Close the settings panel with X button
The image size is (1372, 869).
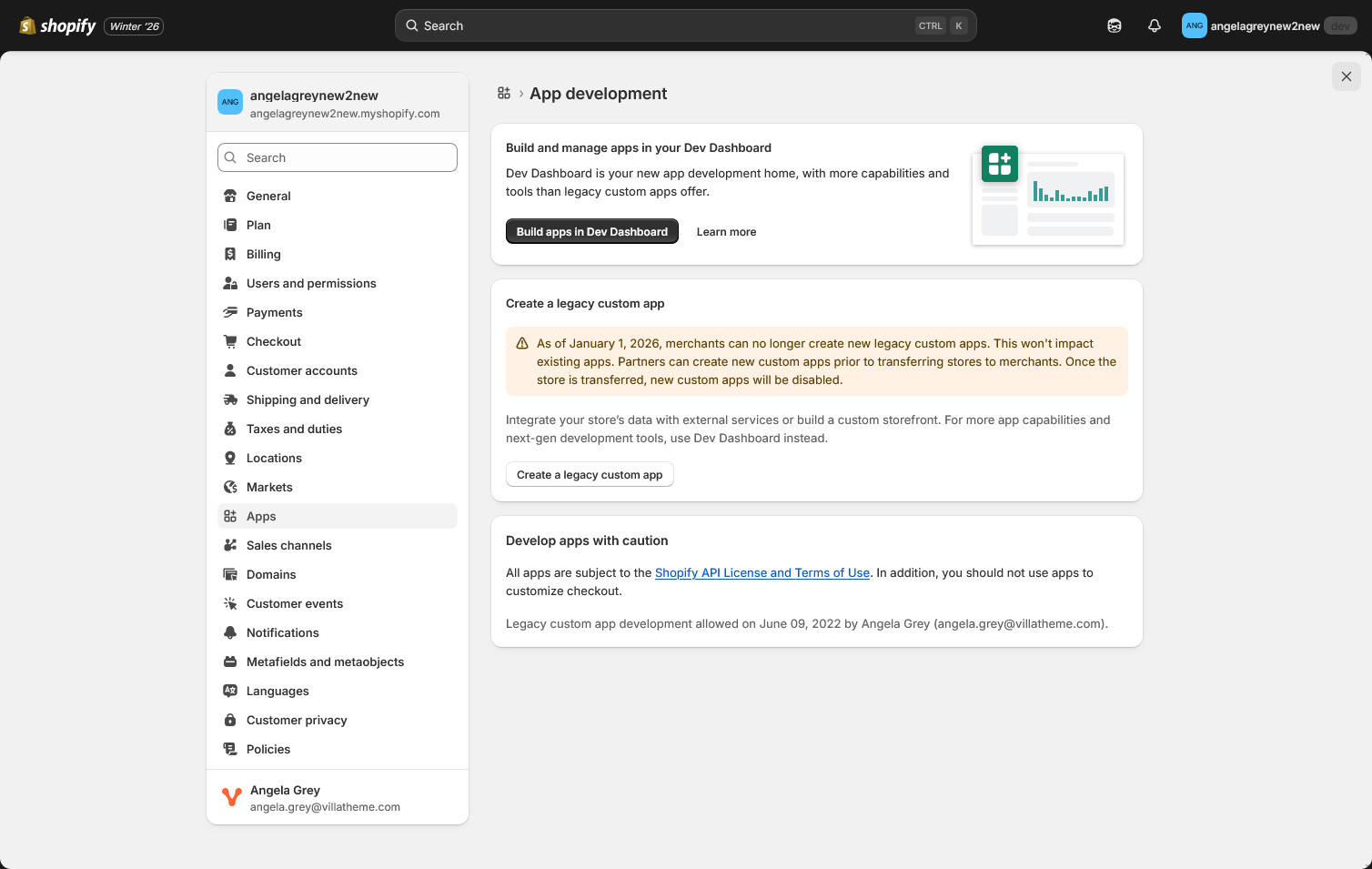pos(1346,76)
